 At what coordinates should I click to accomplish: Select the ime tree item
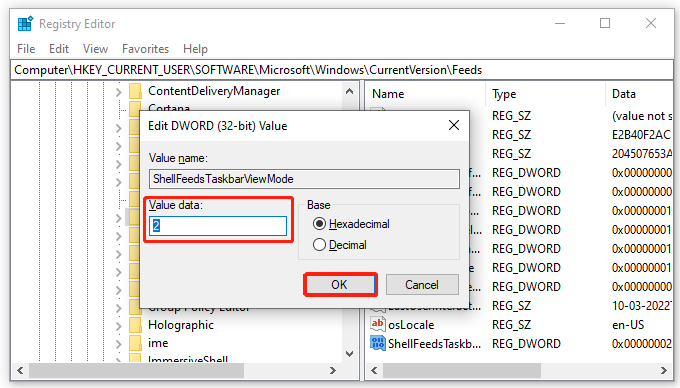point(158,343)
